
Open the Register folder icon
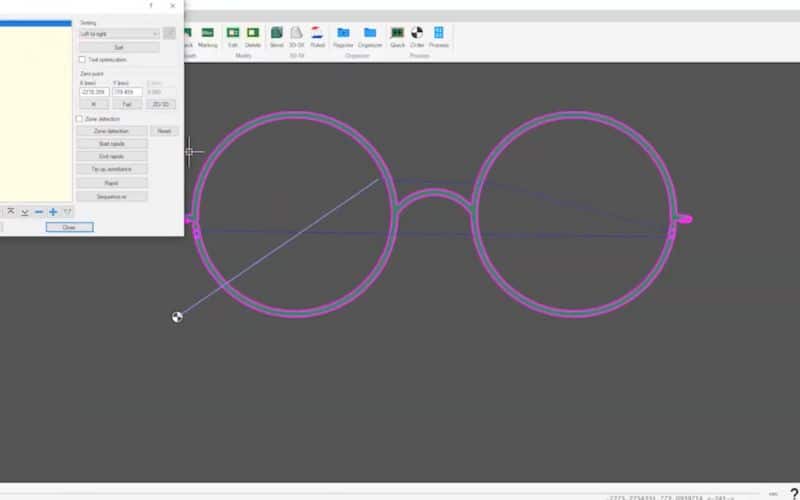tap(343, 34)
